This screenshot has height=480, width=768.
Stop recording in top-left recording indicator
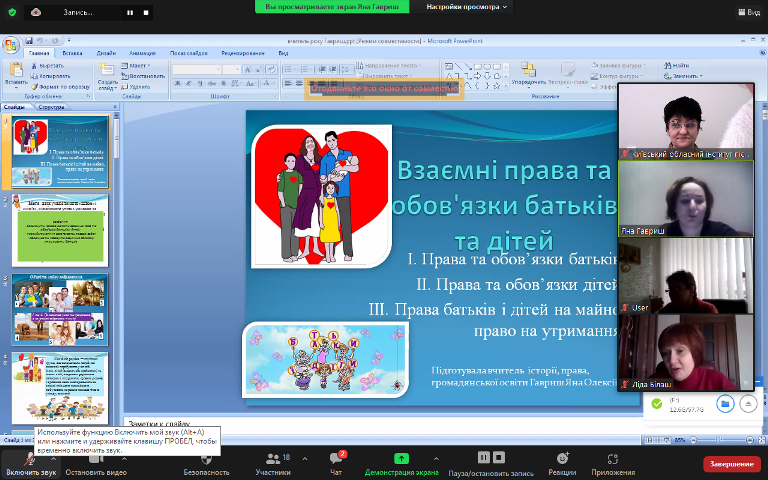[145, 13]
